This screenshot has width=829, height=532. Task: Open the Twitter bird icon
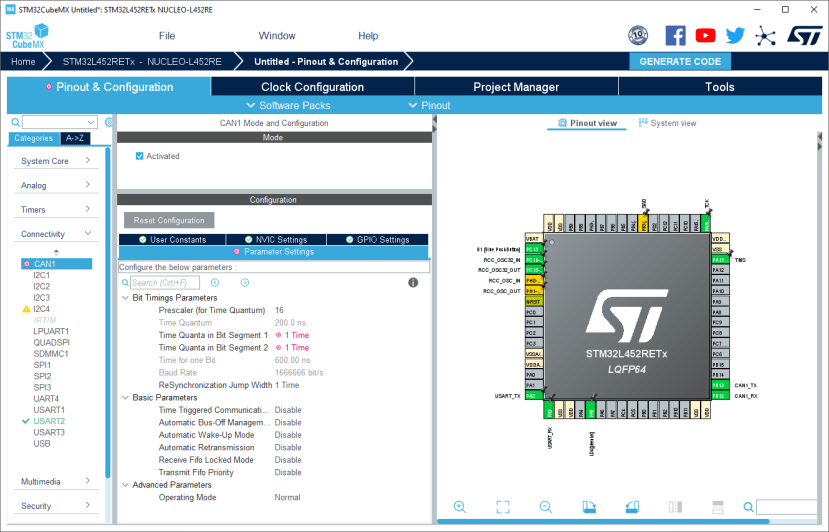click(735, 36)
